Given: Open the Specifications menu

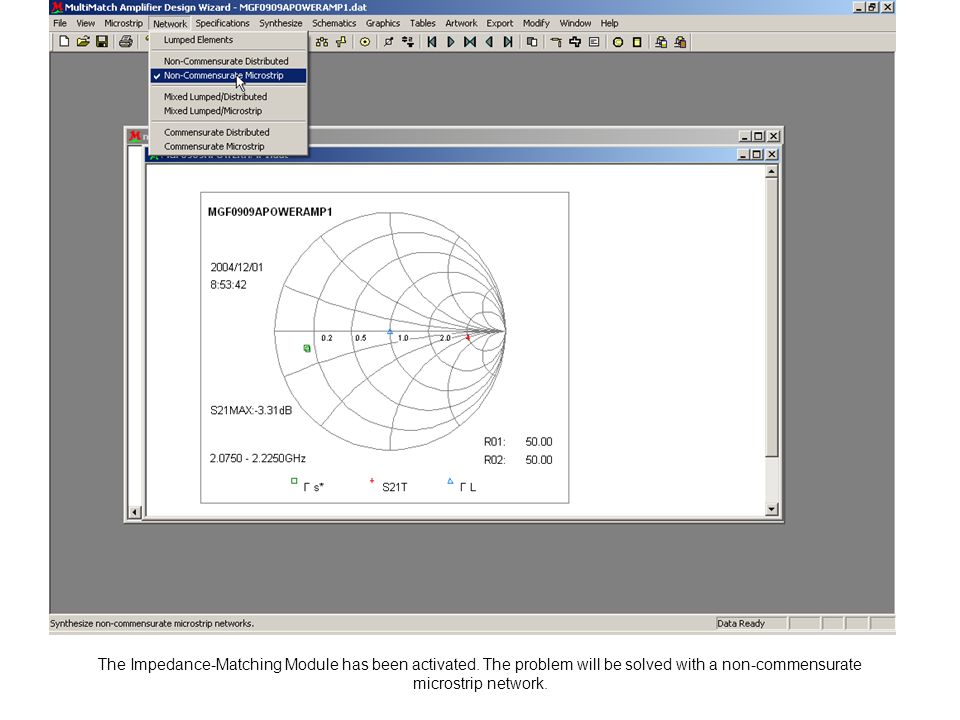Looking at the screenshot, I should pos(222,23).
